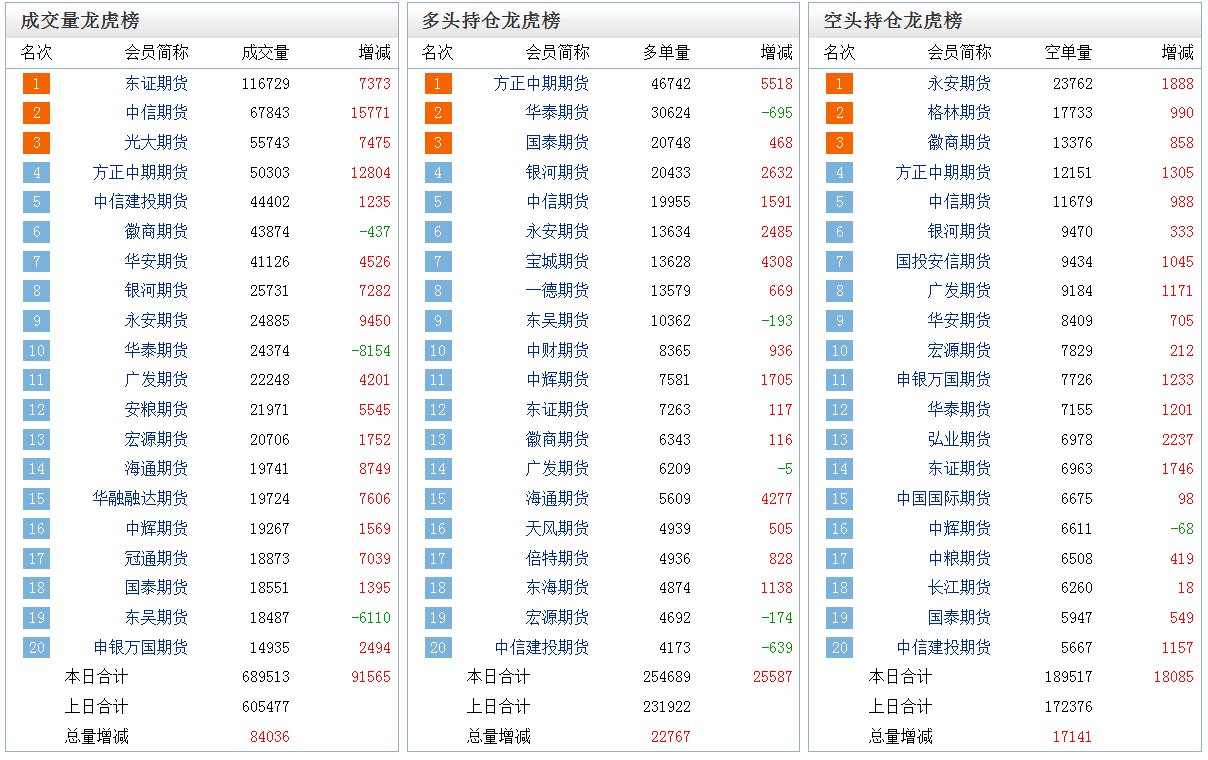Click the long position value 46742
Screen dimensions: 1208x760
pyautogui.click(x=671, y=84)
